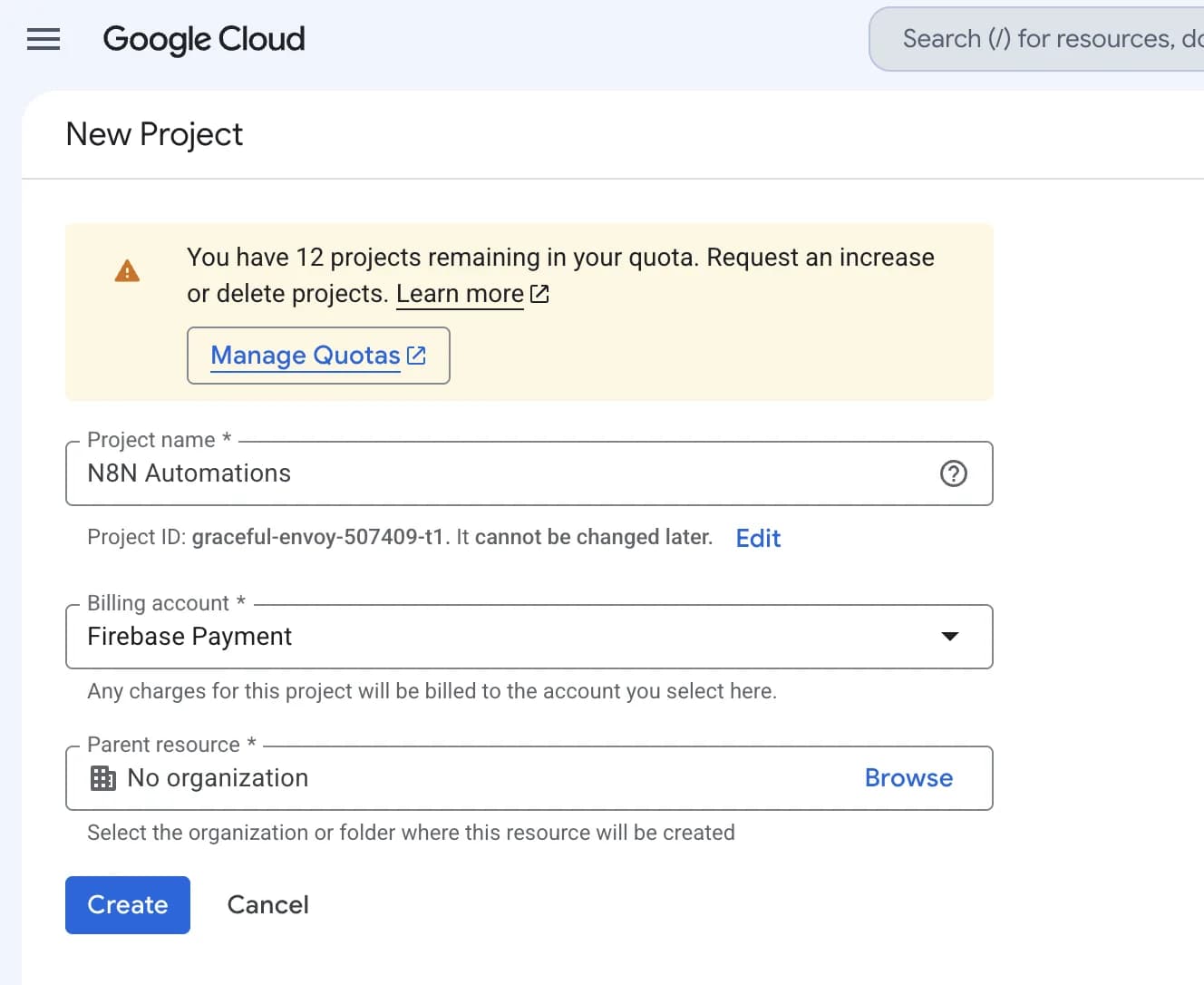Expand the Billing account dropdown arrow
1204x985 pixels.
click(949, 637)
